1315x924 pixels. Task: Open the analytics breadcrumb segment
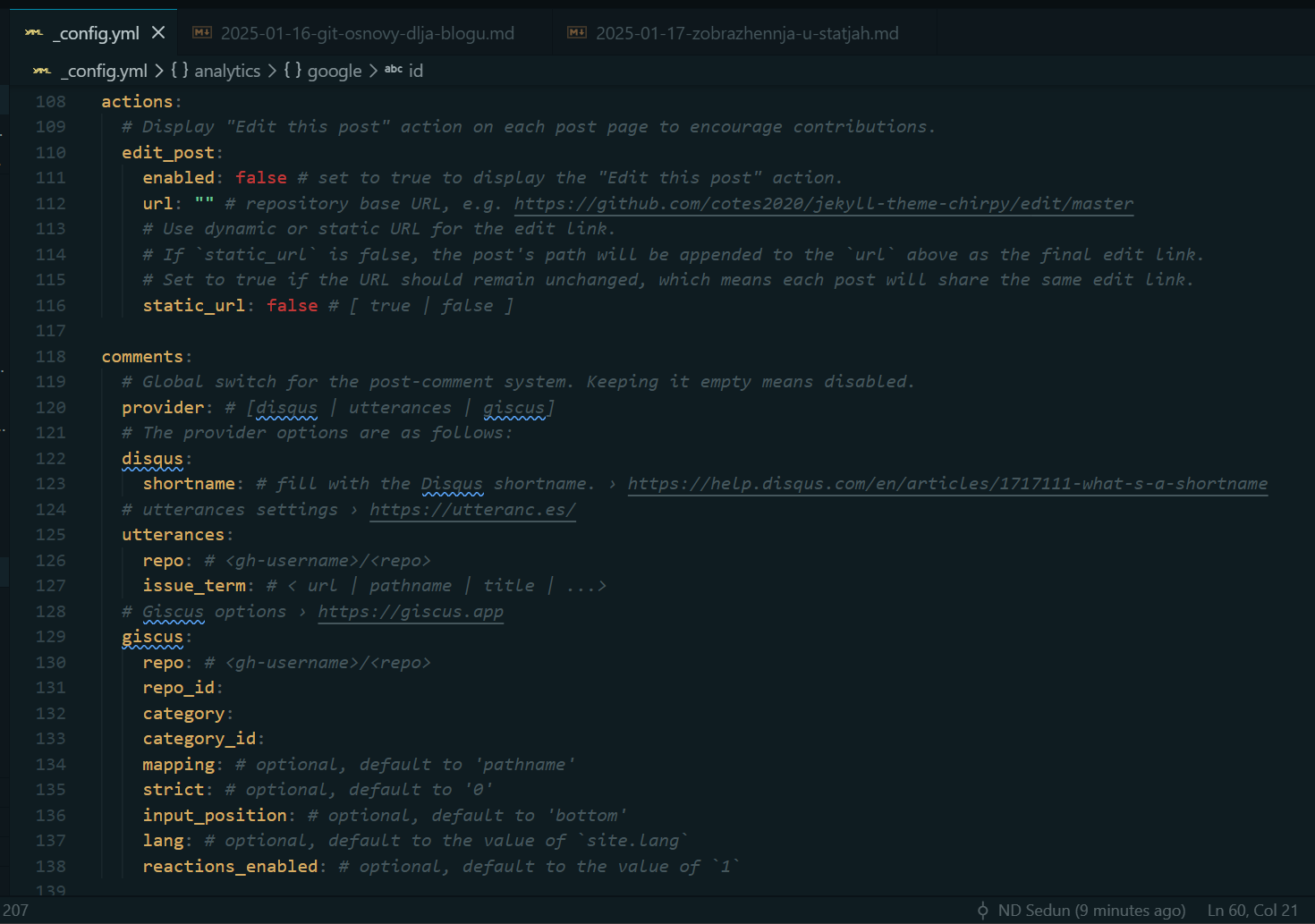227,71
